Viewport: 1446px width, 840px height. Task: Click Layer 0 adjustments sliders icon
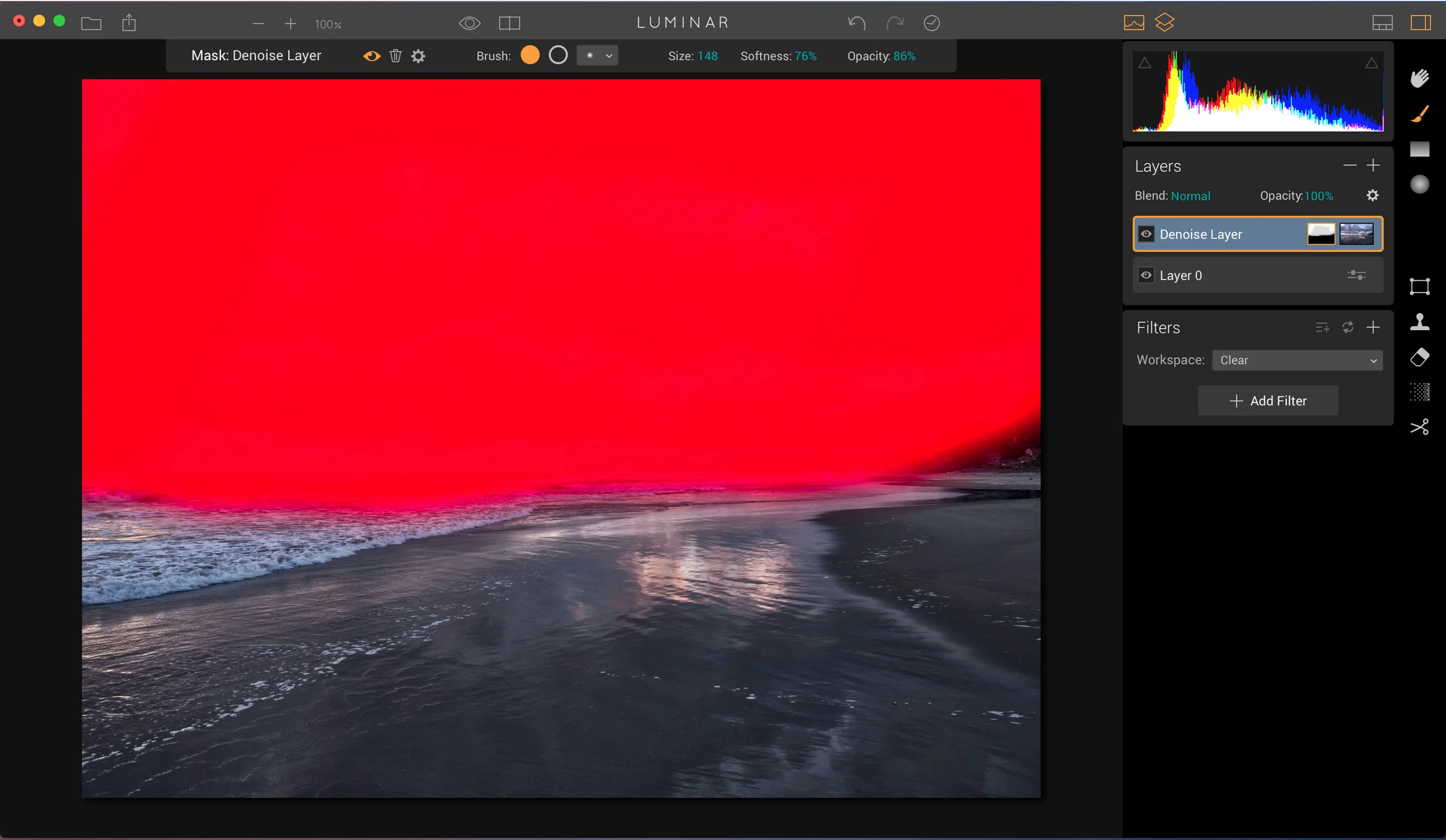(1356, 275)
